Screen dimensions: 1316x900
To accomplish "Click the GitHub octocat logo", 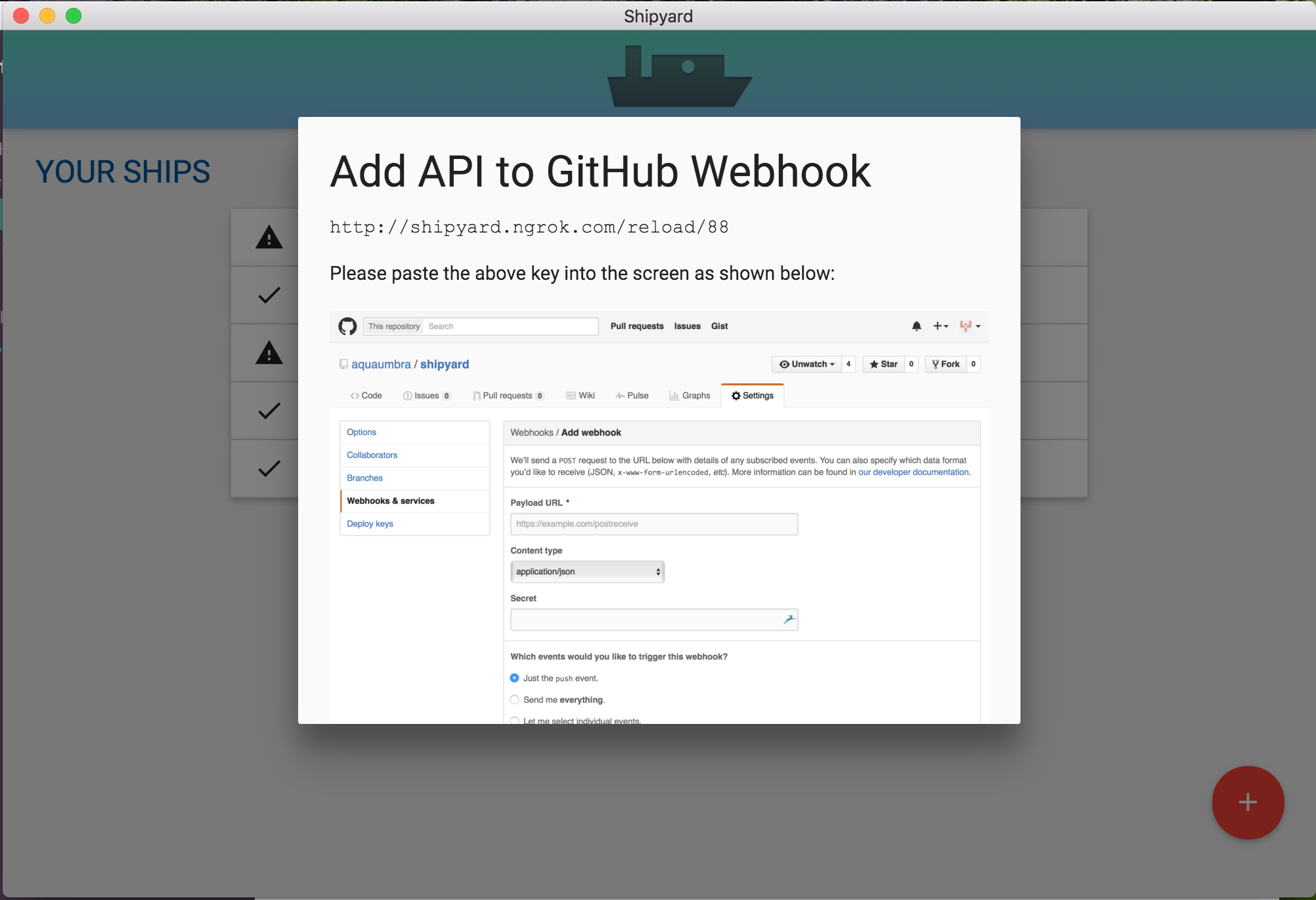I will [347, 326].
